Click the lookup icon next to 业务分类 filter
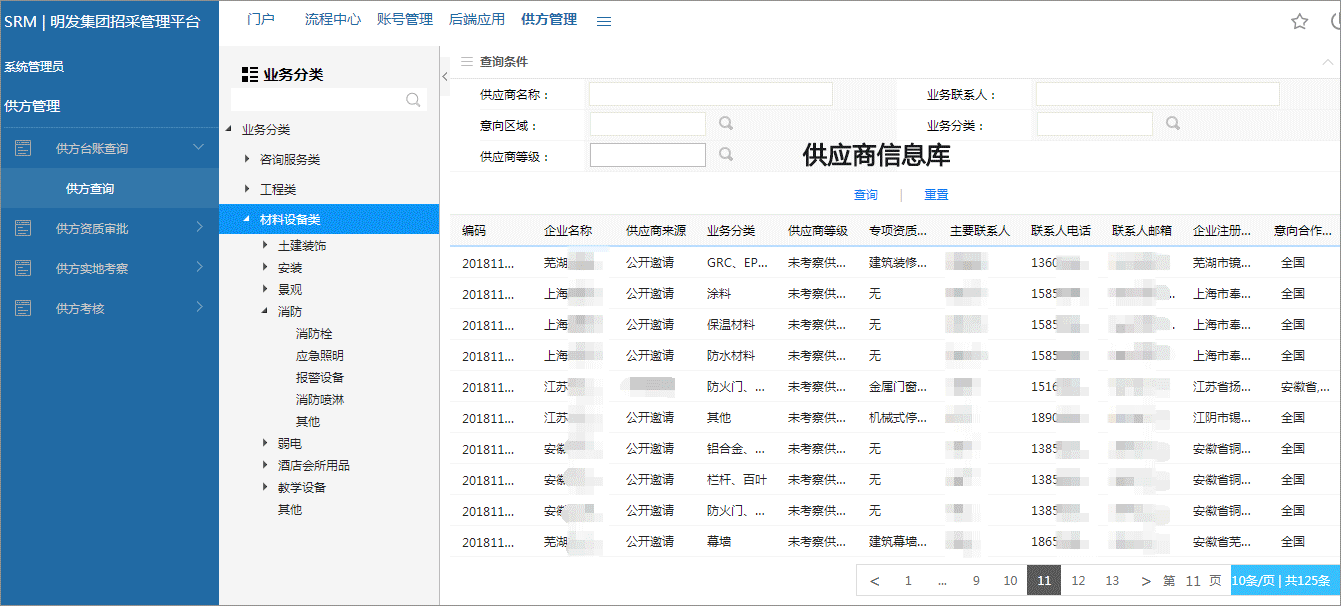The height and width of the screenshot is (606, 1341). click(1173, 124)
